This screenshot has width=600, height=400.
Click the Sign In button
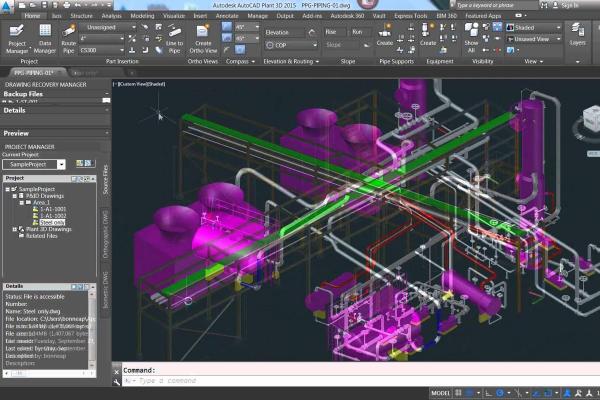[569, 5]
